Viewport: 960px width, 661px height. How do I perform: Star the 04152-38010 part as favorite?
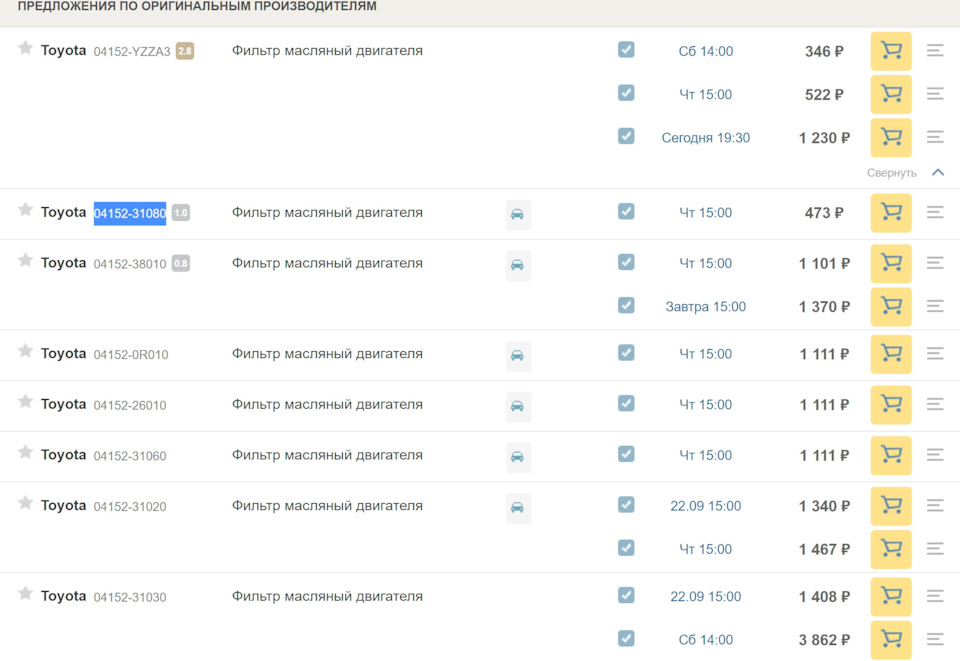tap(25, 261)
